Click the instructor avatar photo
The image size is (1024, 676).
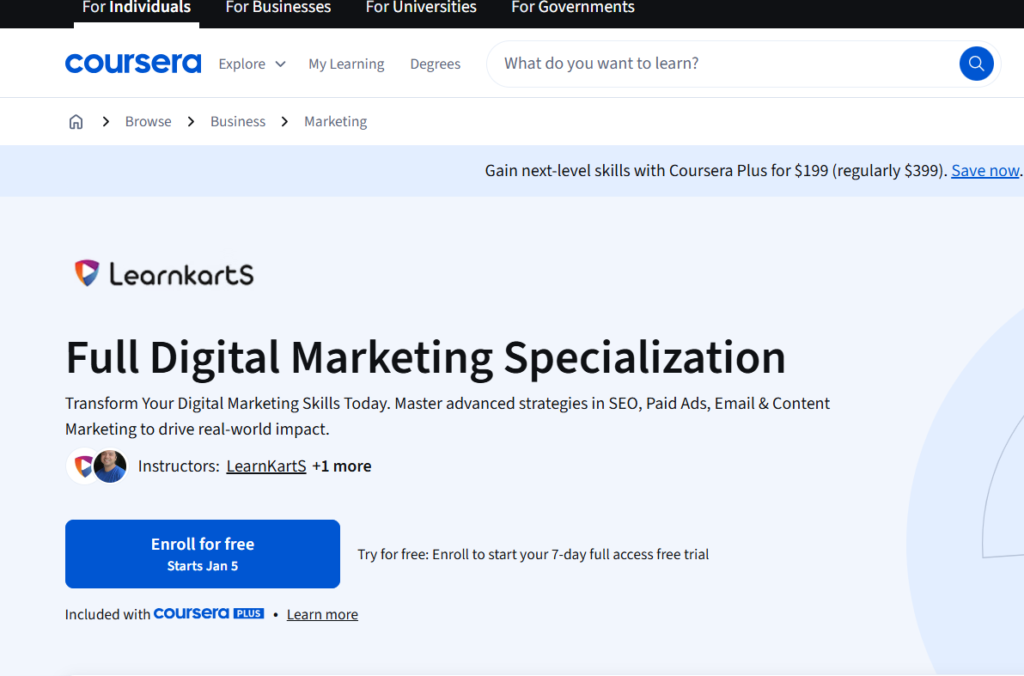tap(109, 466)
